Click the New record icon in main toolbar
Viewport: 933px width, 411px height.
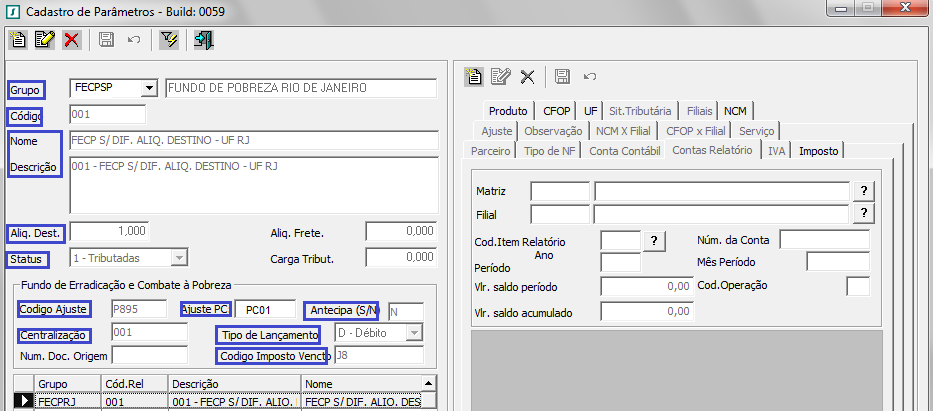pyautogui.click(x=18, y=40)
